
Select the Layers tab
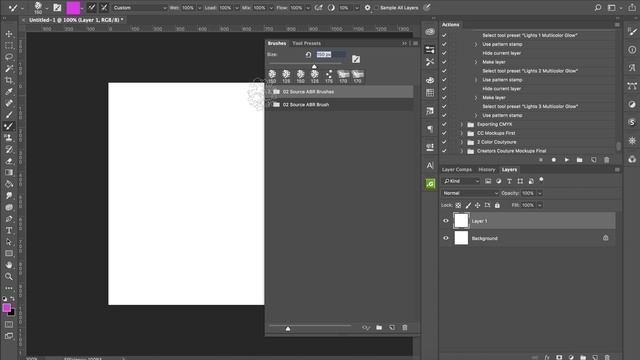[509, 169]
